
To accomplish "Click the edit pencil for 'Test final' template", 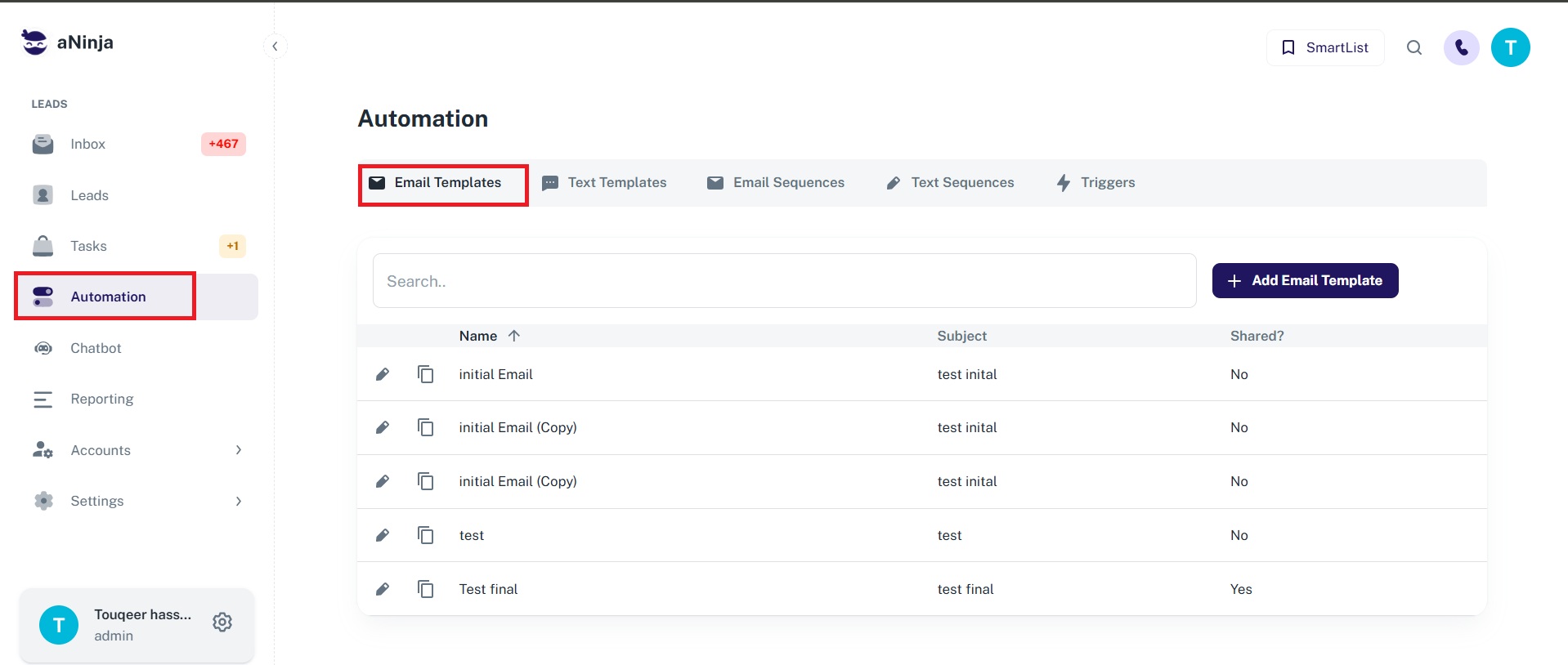I will (382, 589).
